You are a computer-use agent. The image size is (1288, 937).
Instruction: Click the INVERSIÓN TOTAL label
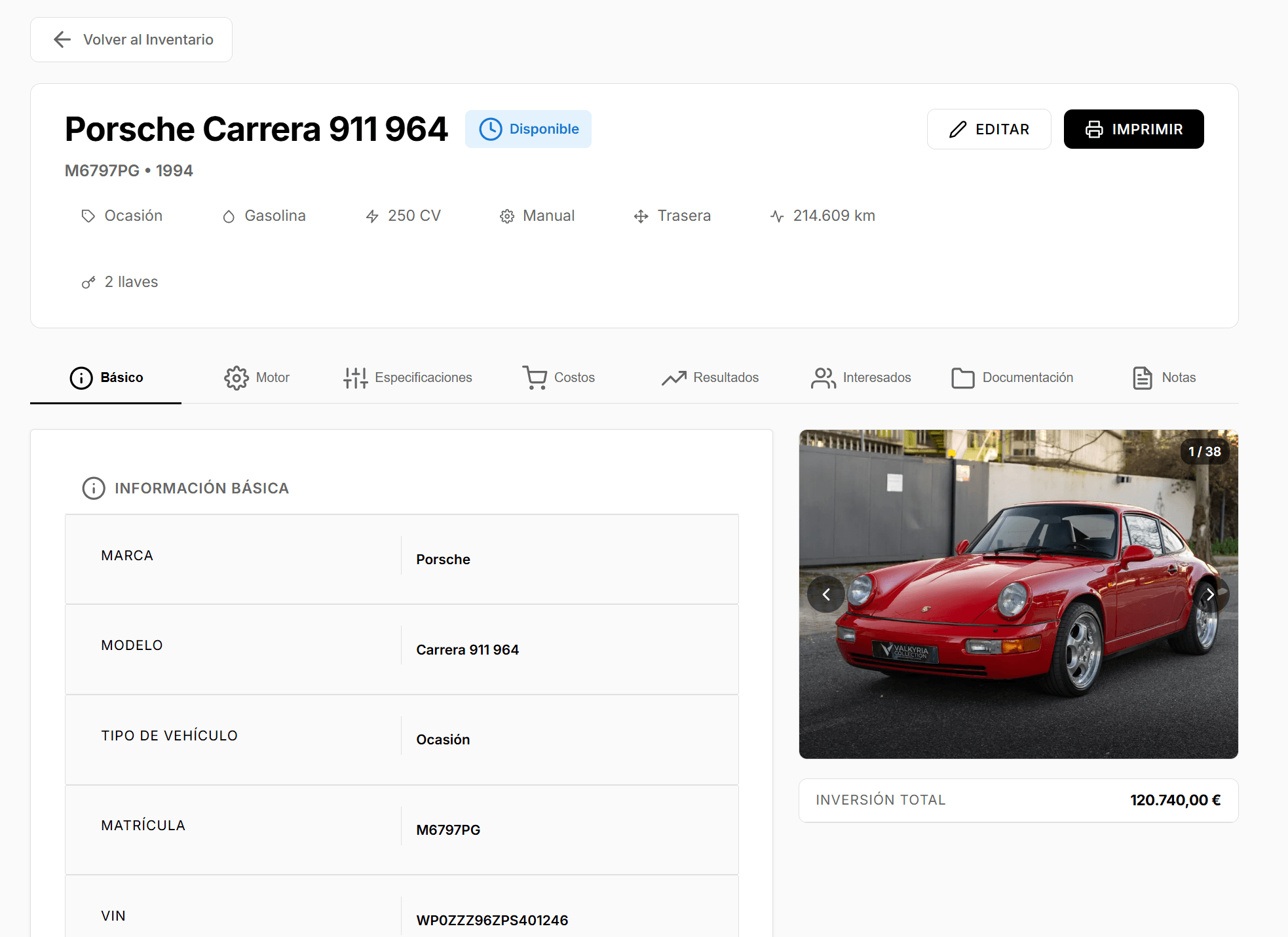pos(881,800)
